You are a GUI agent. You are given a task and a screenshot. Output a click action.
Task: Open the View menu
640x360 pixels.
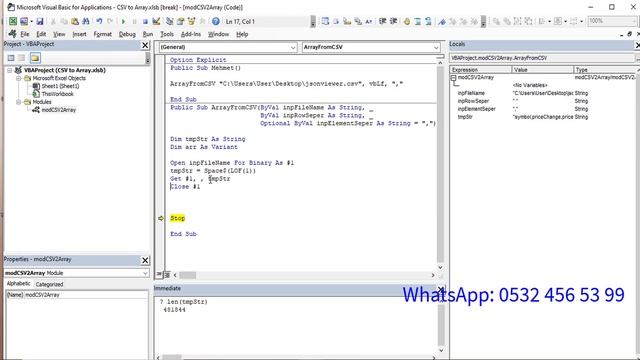(59, 34)
